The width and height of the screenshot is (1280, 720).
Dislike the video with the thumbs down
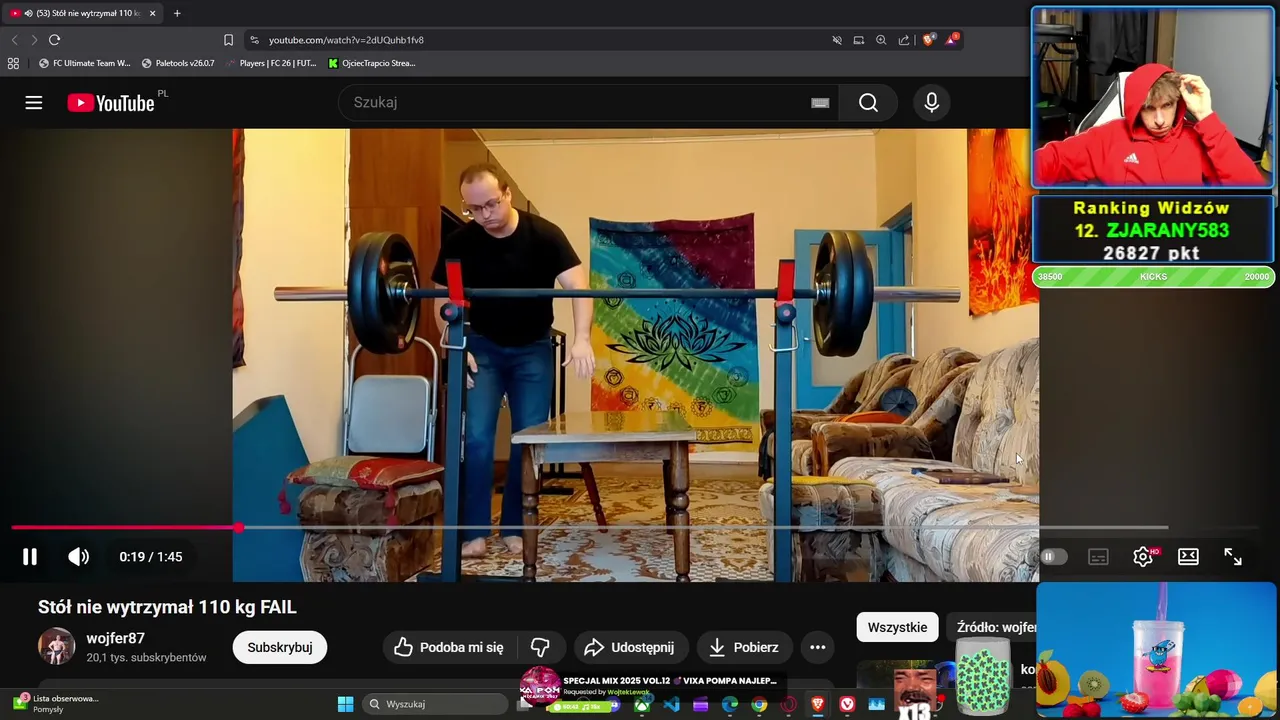(540, 647)
